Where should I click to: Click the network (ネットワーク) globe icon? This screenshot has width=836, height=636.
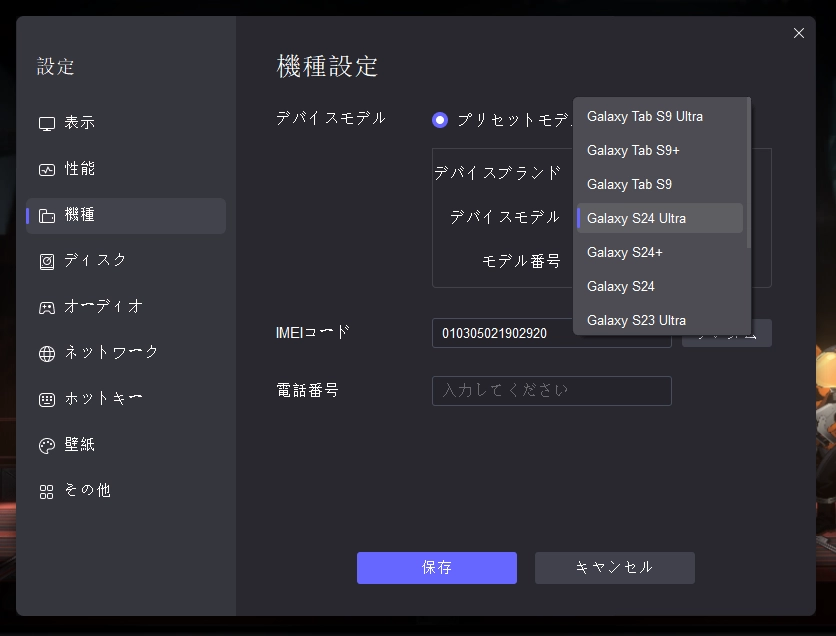(47, 353)
